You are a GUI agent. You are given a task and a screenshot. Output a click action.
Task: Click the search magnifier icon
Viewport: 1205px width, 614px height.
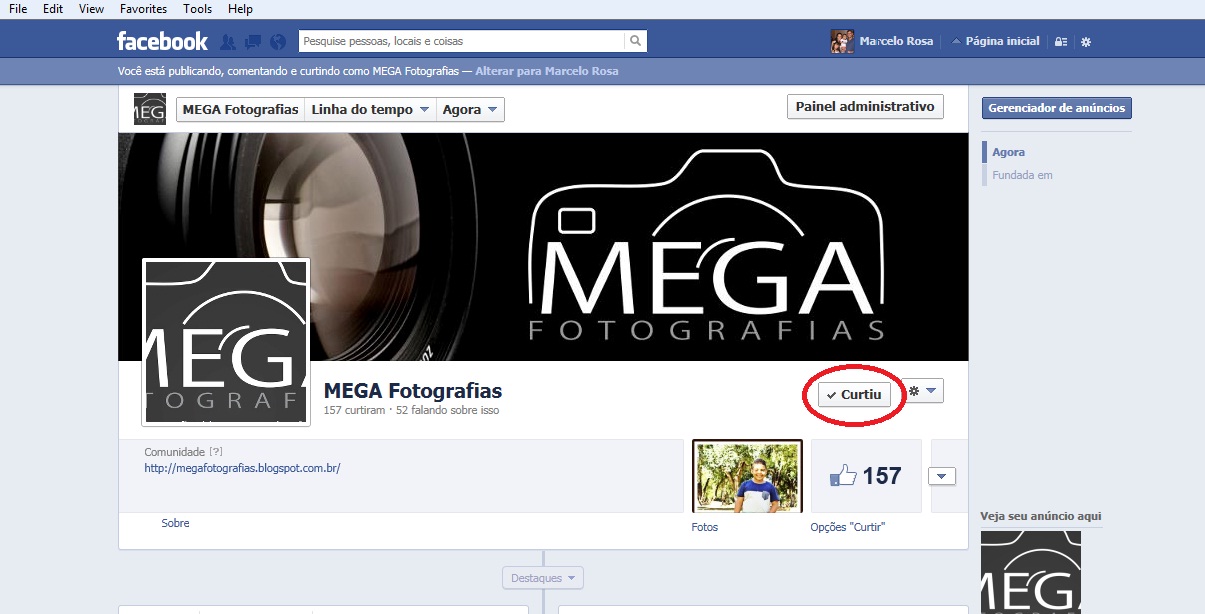point(635,41)
